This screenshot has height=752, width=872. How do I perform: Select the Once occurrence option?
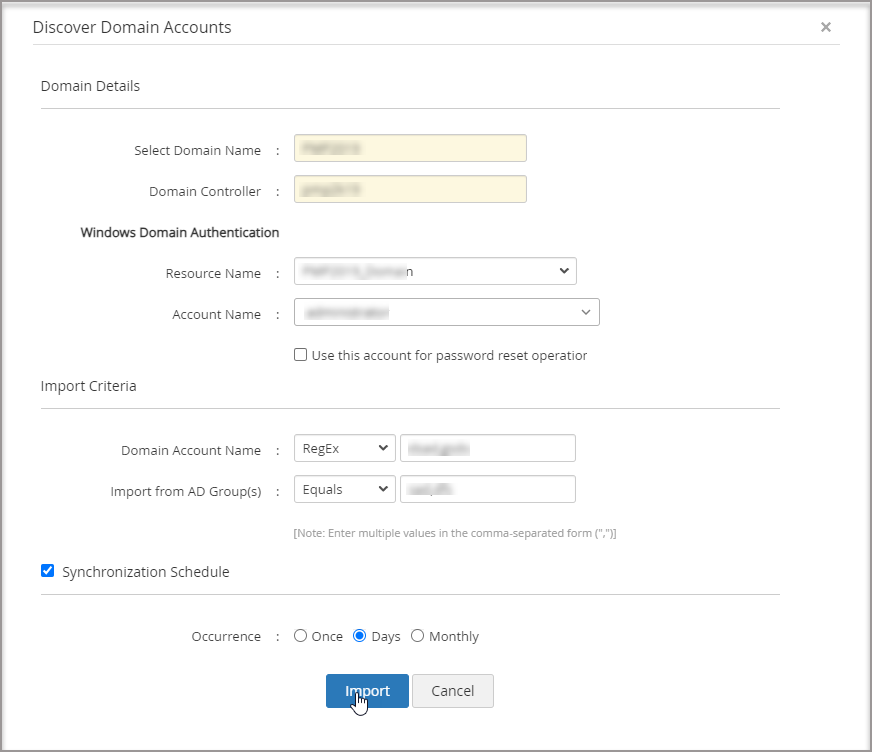300,636
